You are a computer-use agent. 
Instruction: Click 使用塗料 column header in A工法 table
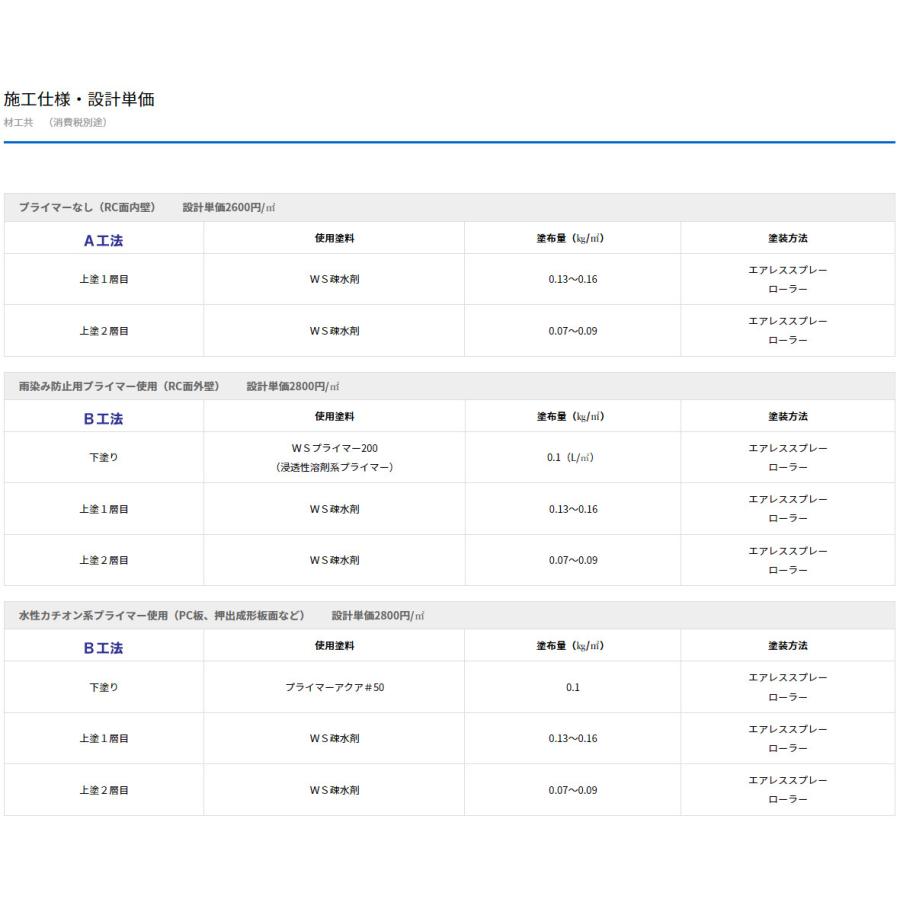334,238
